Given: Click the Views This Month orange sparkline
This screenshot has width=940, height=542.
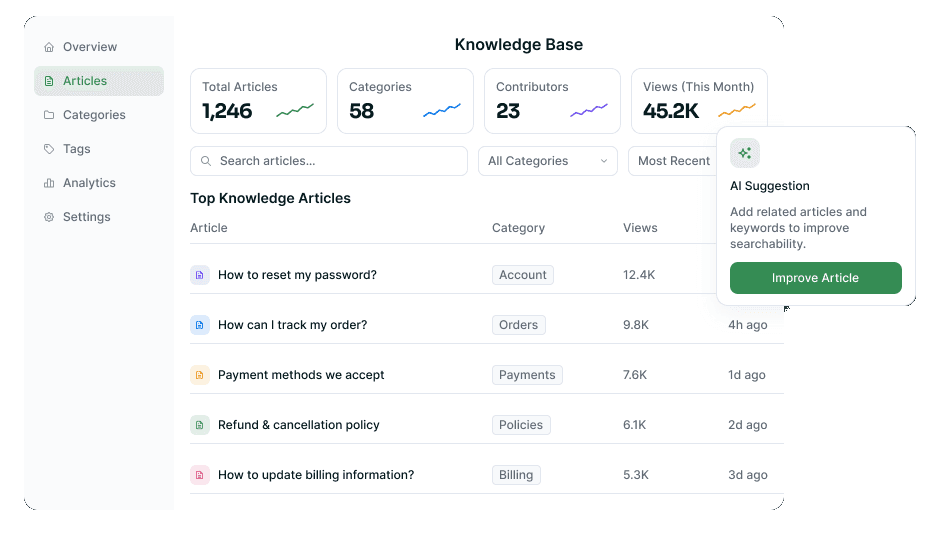Looking at the screenshot, I should point(737,110).
